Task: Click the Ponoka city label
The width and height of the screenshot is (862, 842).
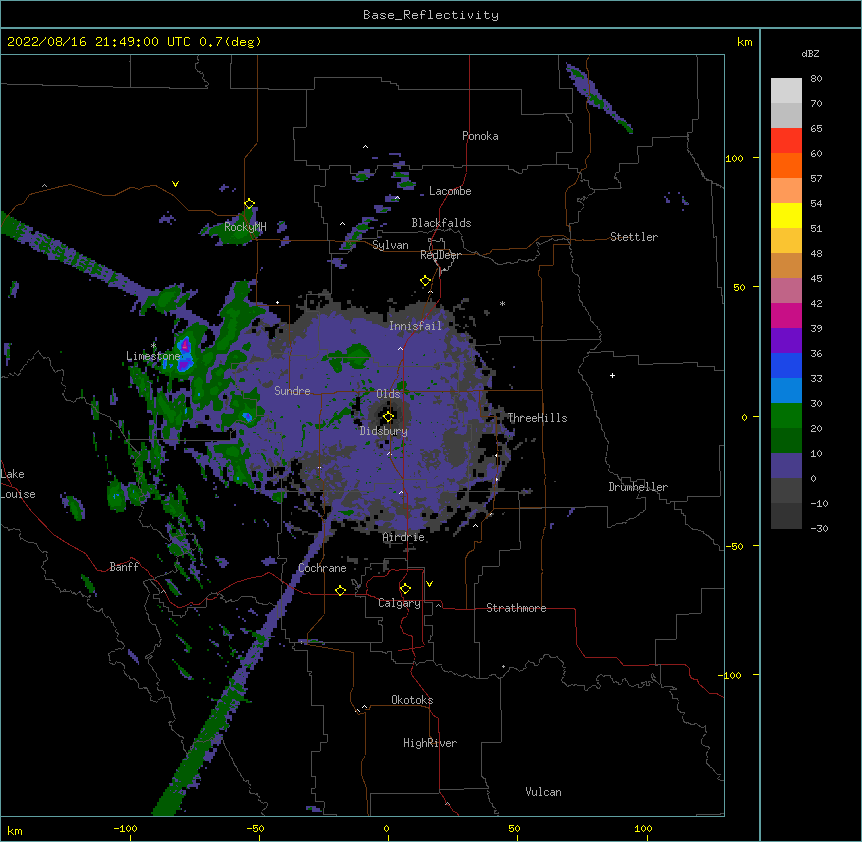Action: [x=480, y=136]
